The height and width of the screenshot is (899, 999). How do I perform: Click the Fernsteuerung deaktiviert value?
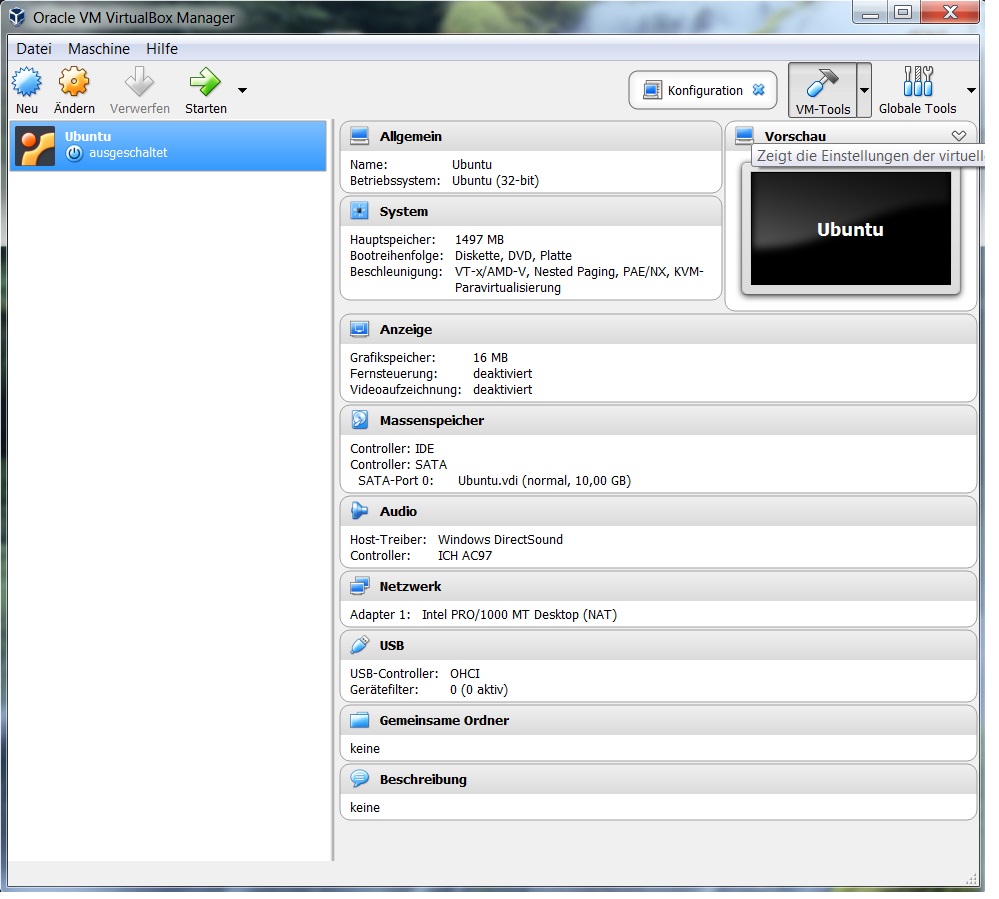tap(502, 374)
